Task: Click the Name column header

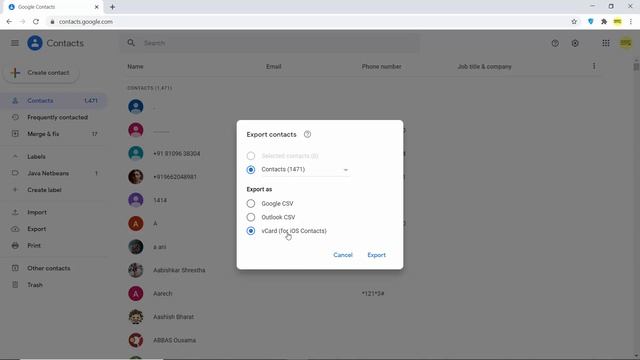Action: [x=135, y=66]
